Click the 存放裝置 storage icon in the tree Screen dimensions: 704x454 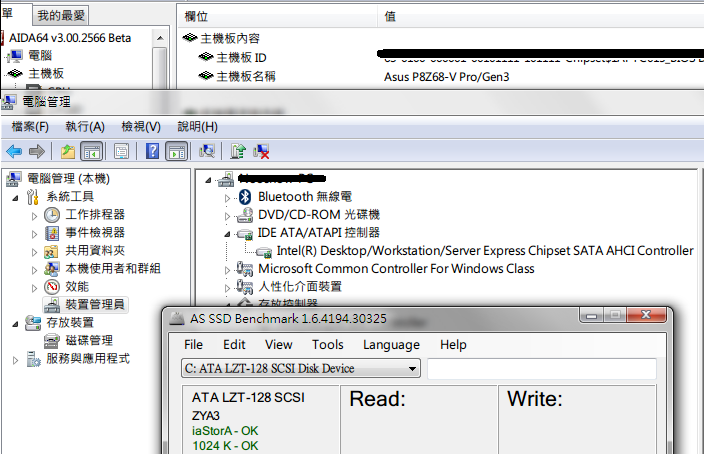(x=33, y=322)
